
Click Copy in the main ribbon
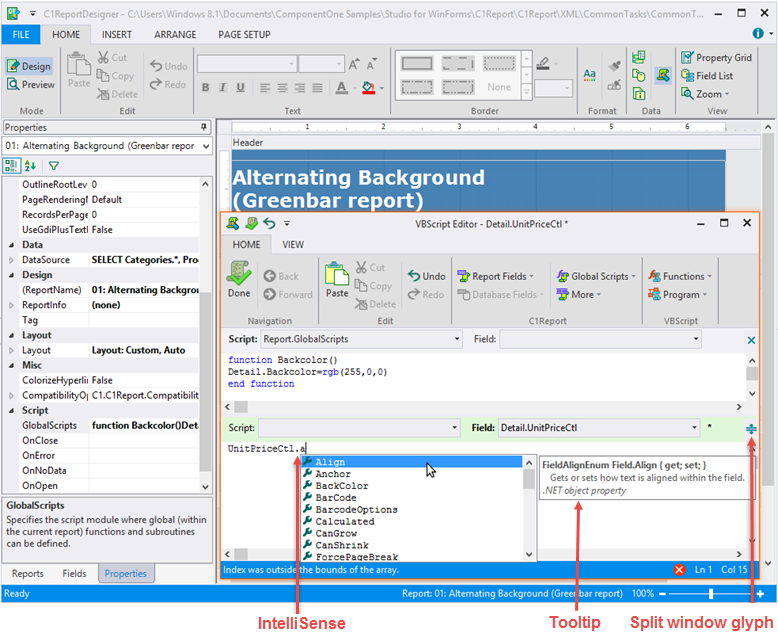coord(115,76)
